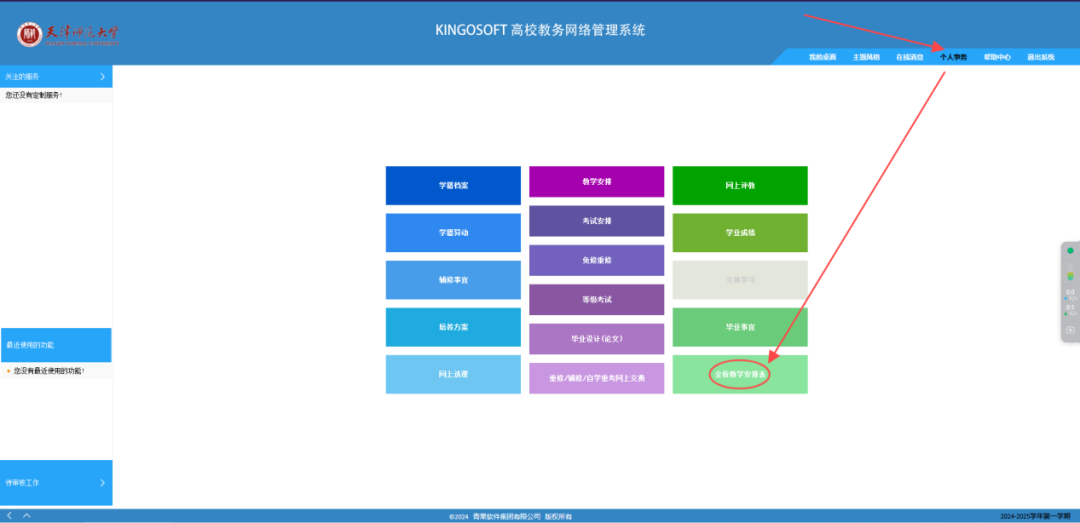This screenshot has height=523, width=1080.
Task: Open 在线消息 in top navigation
Action: click(x=909, y=57)
